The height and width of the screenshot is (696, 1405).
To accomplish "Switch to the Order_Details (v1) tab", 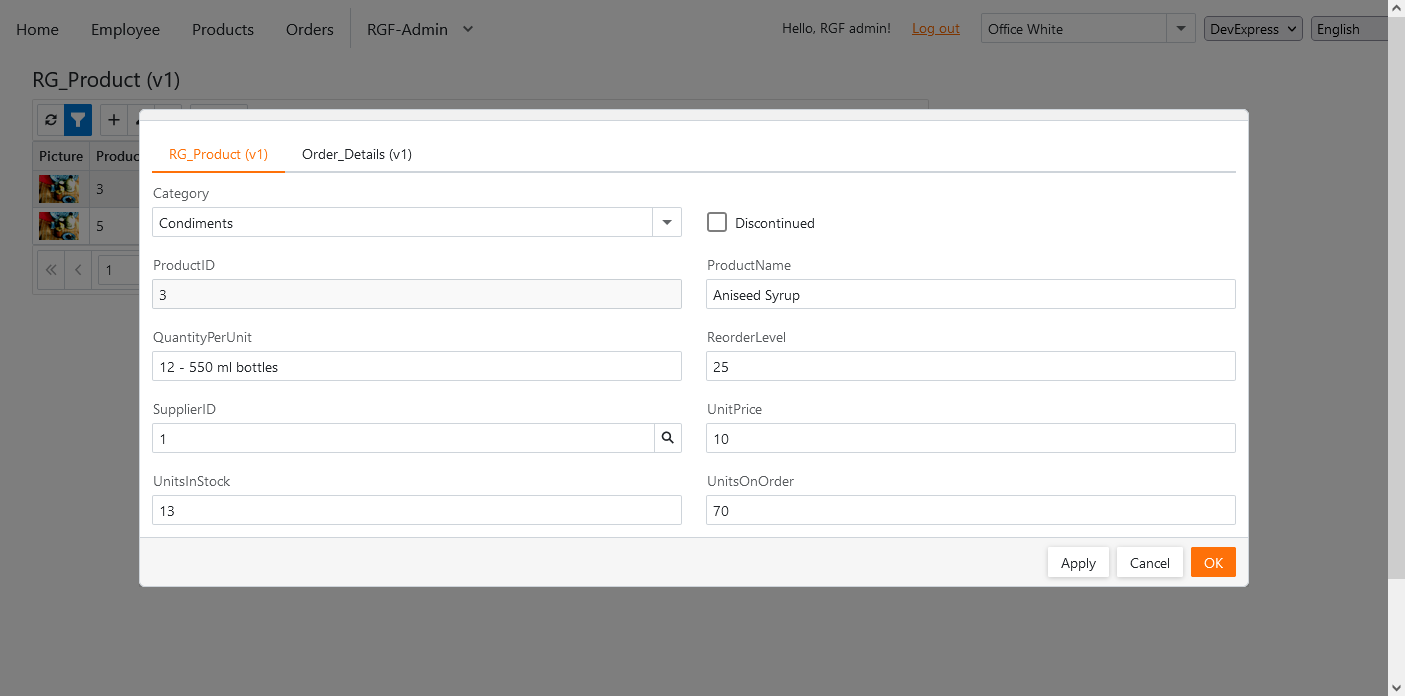I will (357, 154).
